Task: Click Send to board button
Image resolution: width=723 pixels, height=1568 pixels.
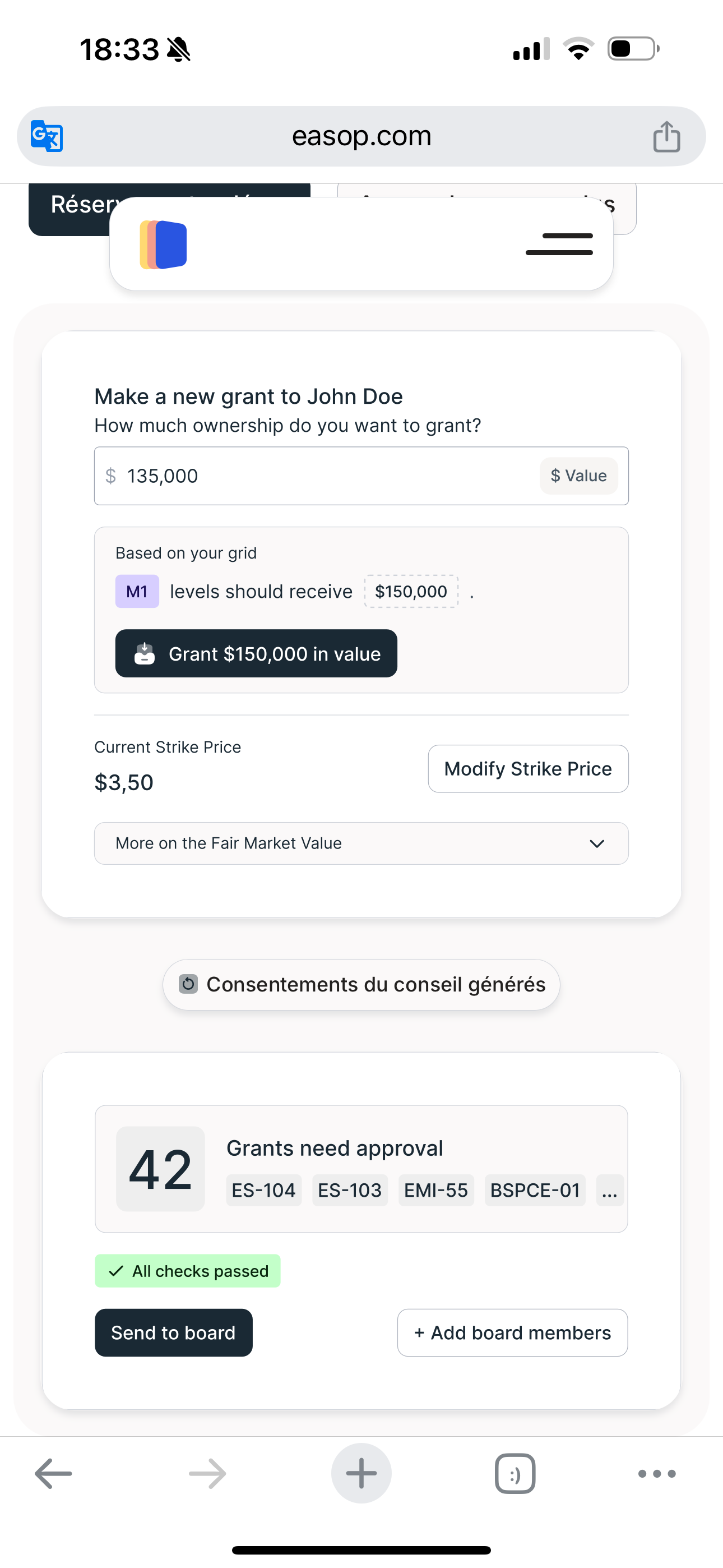Action: [x=173, y=1333]
